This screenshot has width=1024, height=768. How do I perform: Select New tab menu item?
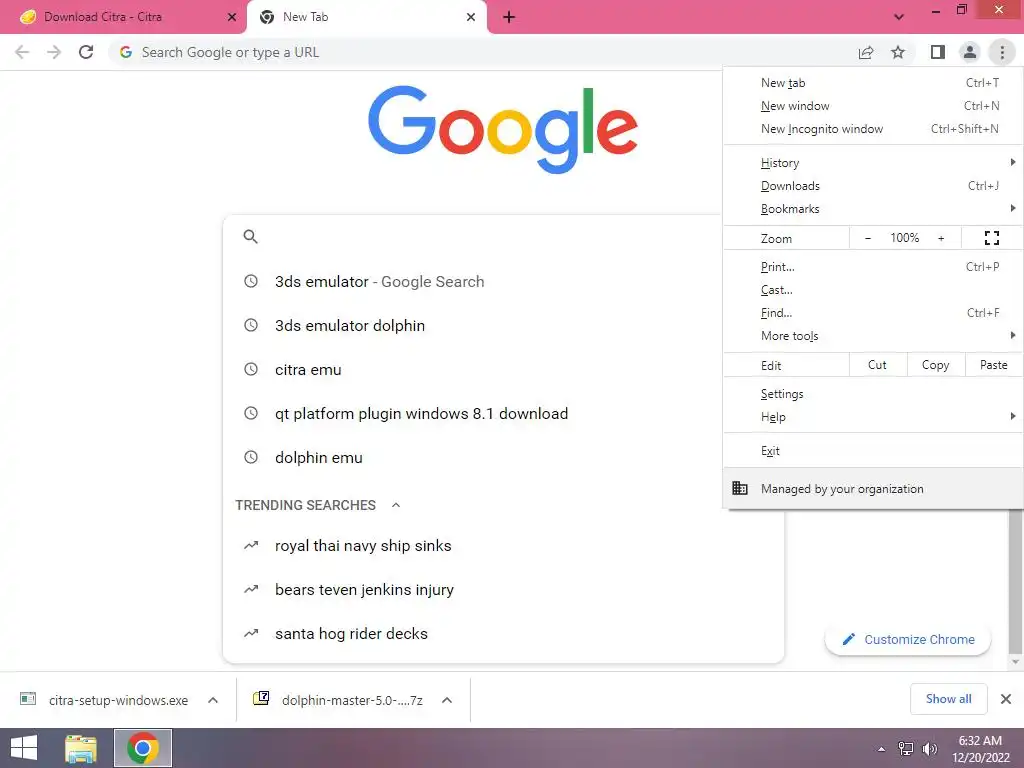[873, 83]
